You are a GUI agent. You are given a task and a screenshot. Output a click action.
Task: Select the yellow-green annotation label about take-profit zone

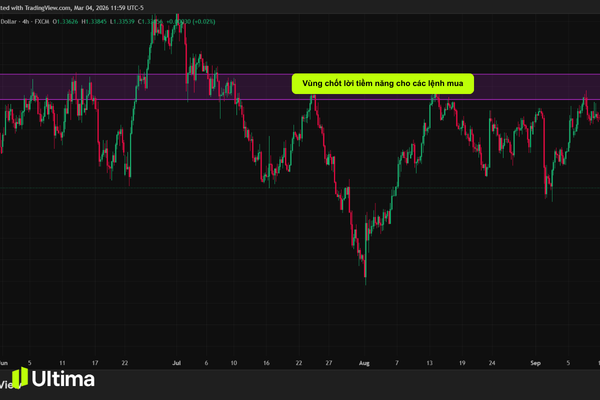point(383,83)
